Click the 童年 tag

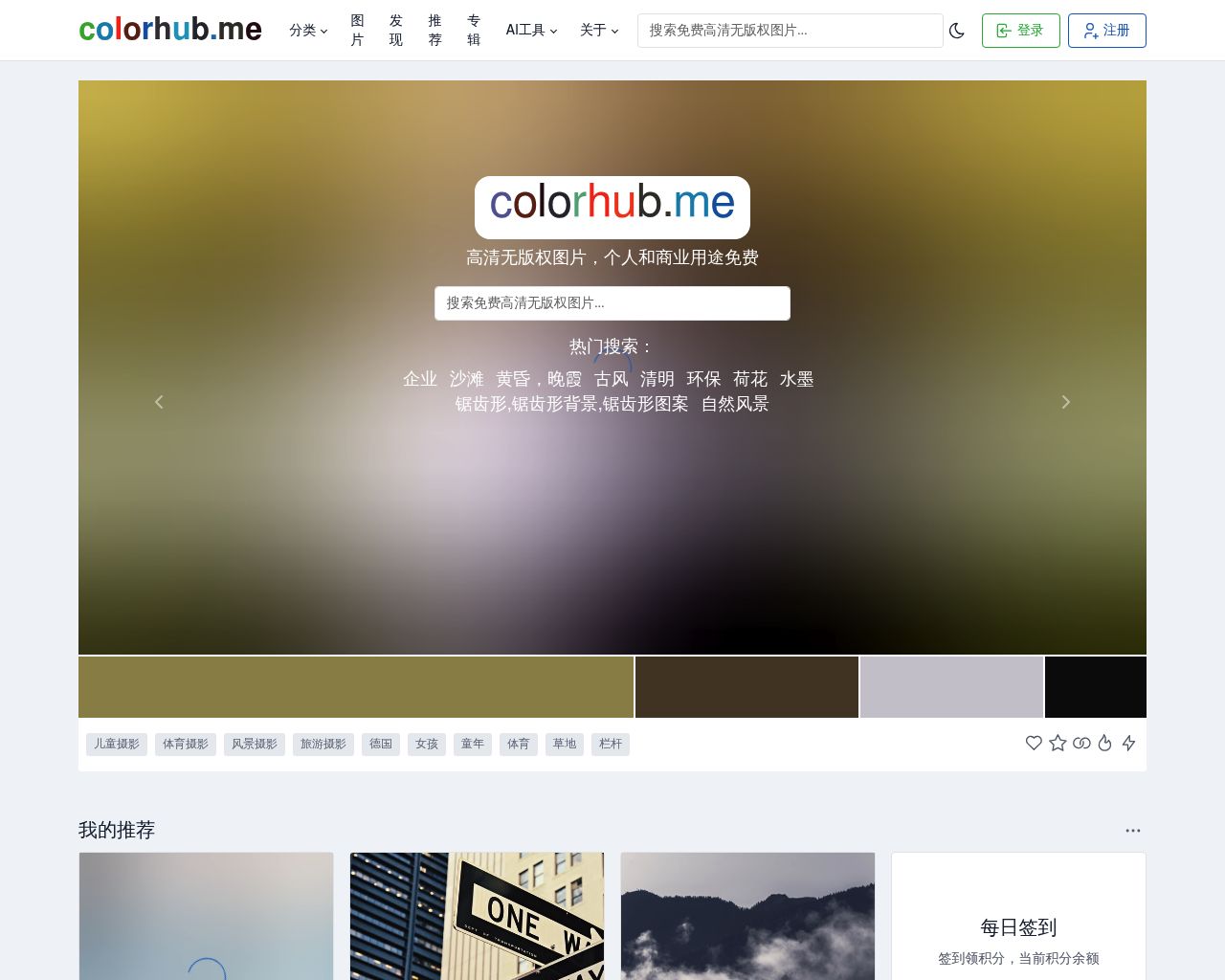[473, 745]
